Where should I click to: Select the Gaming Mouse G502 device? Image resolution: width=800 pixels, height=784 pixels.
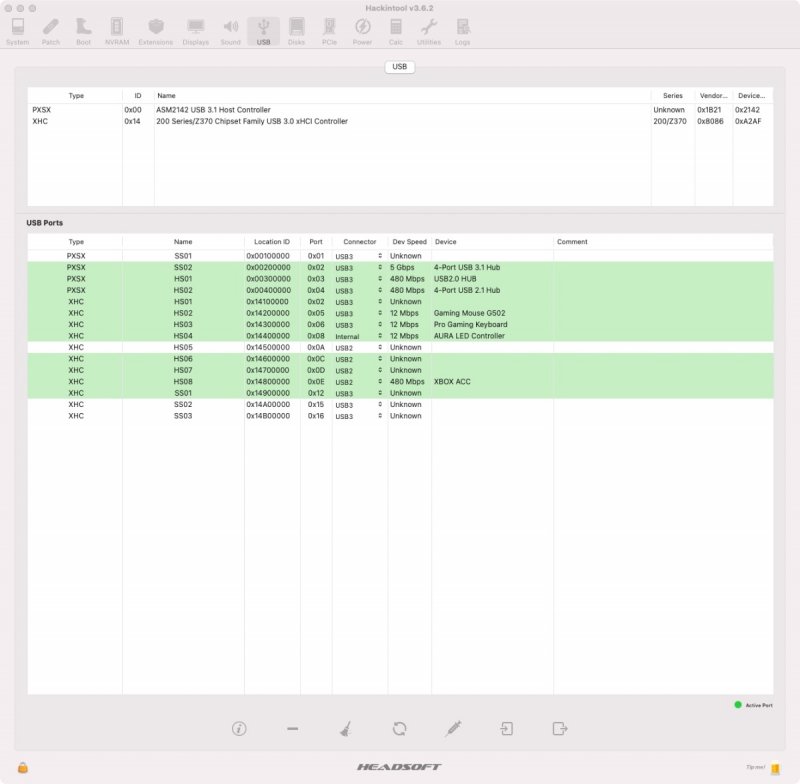point(469,313)
